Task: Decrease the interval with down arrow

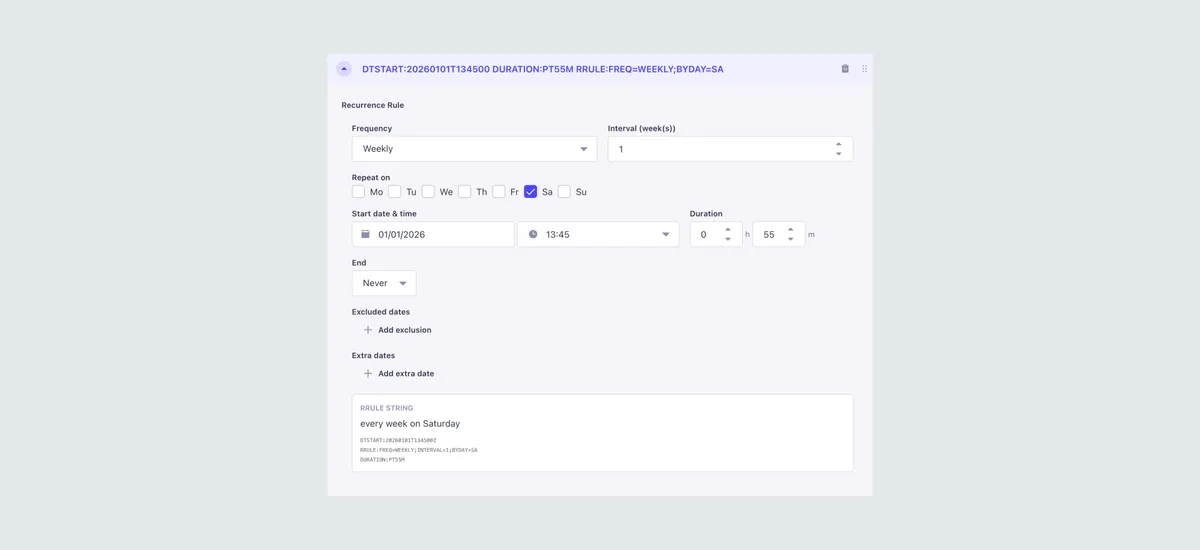Action: point(838,154)
